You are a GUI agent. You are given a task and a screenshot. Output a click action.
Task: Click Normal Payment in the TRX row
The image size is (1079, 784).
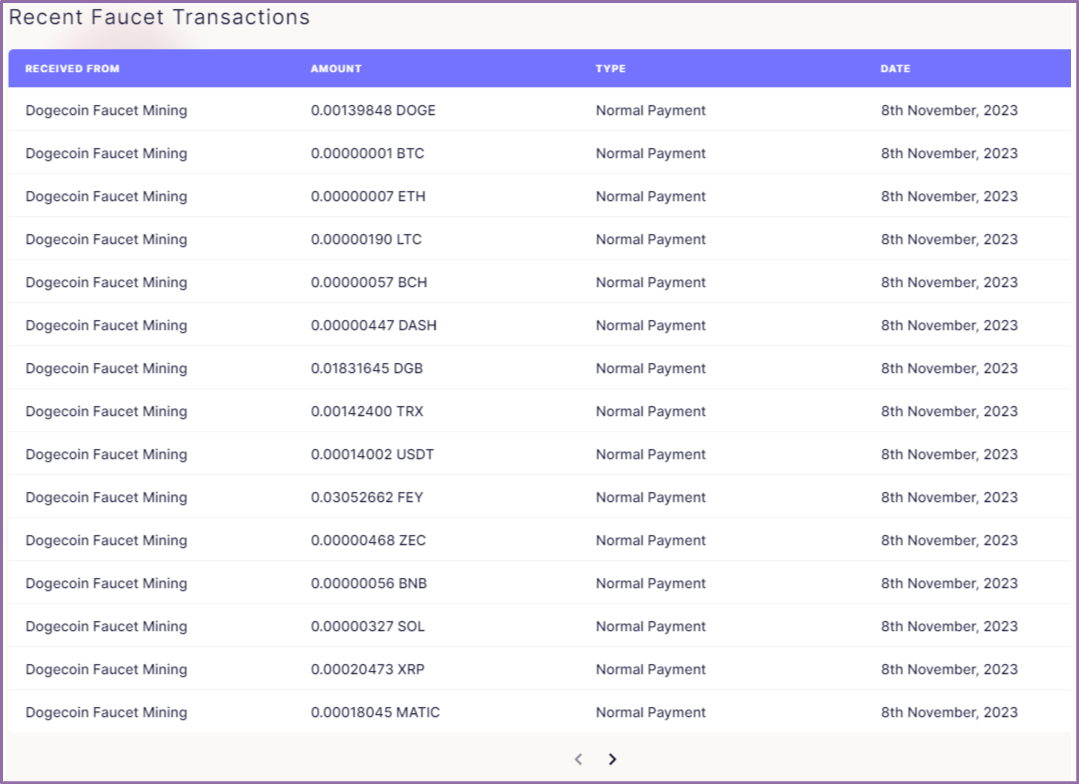[650, 412]
